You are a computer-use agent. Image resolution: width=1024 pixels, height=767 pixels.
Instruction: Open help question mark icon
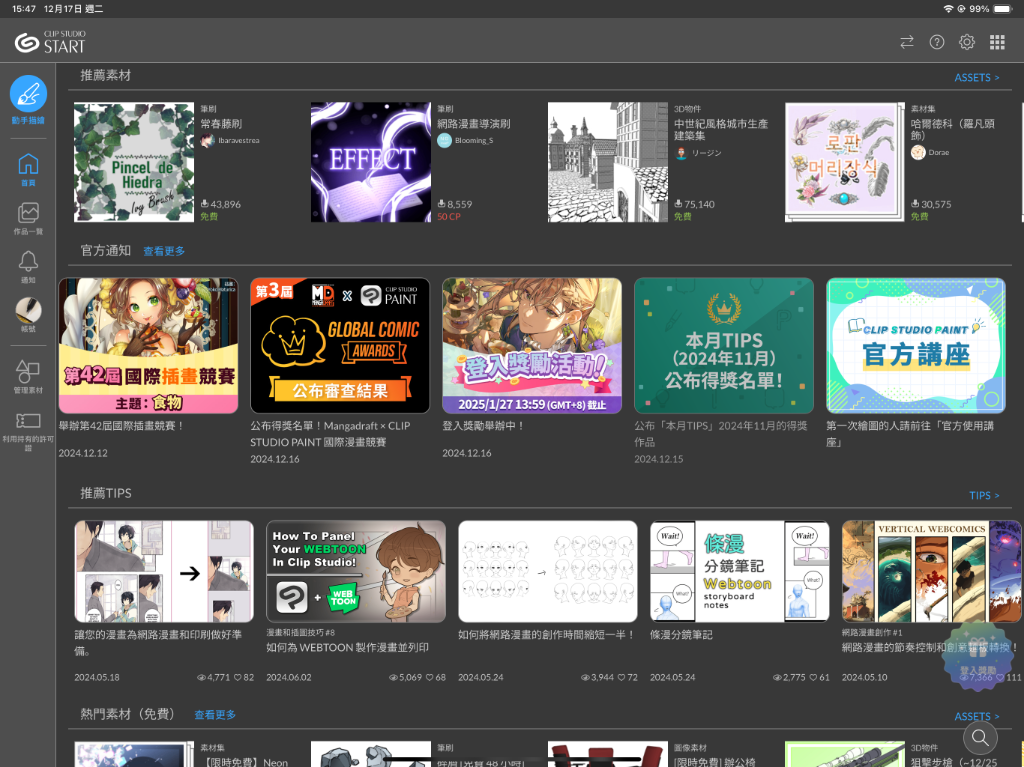[936, 42]
